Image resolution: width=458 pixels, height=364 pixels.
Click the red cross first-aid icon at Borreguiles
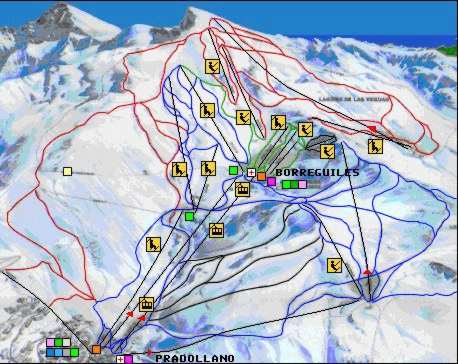pyautogui.click(x=251, y=172)
